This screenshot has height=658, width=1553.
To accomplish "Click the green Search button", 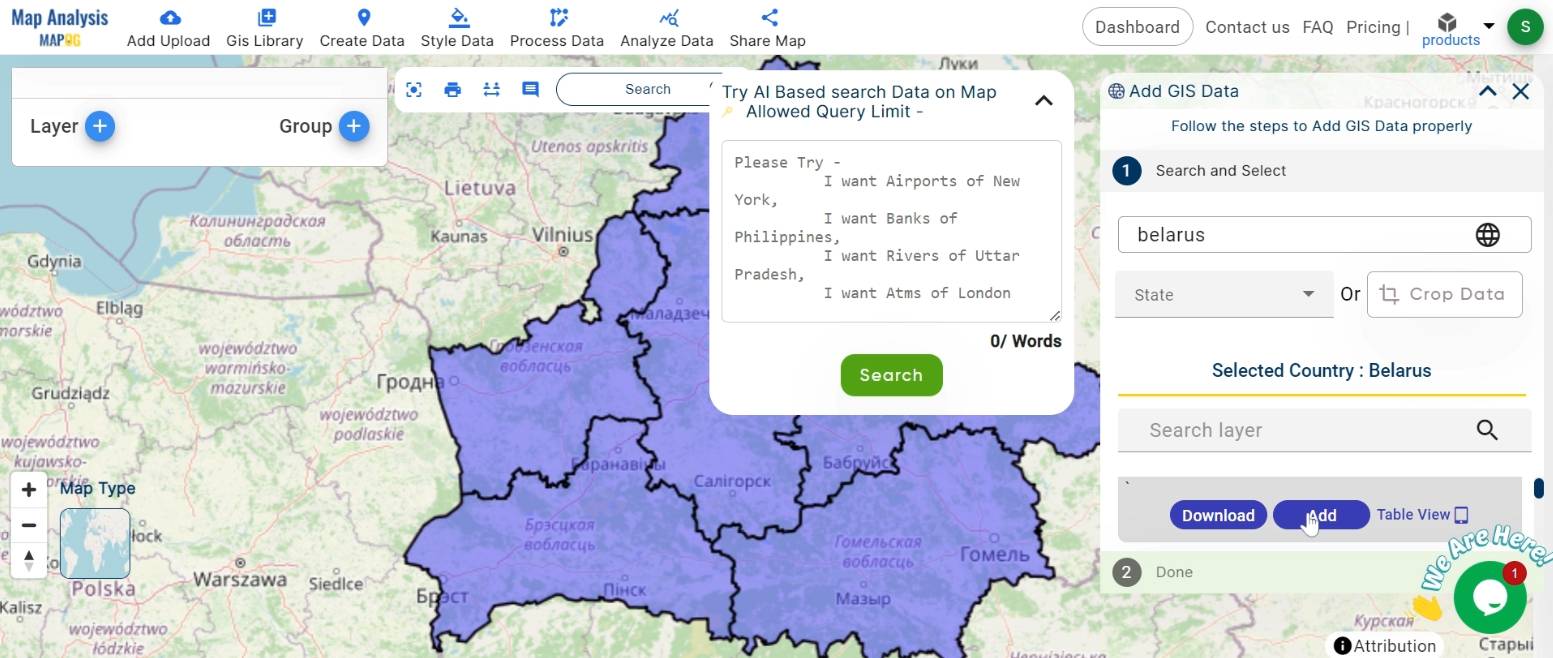I will click(891, 375).
